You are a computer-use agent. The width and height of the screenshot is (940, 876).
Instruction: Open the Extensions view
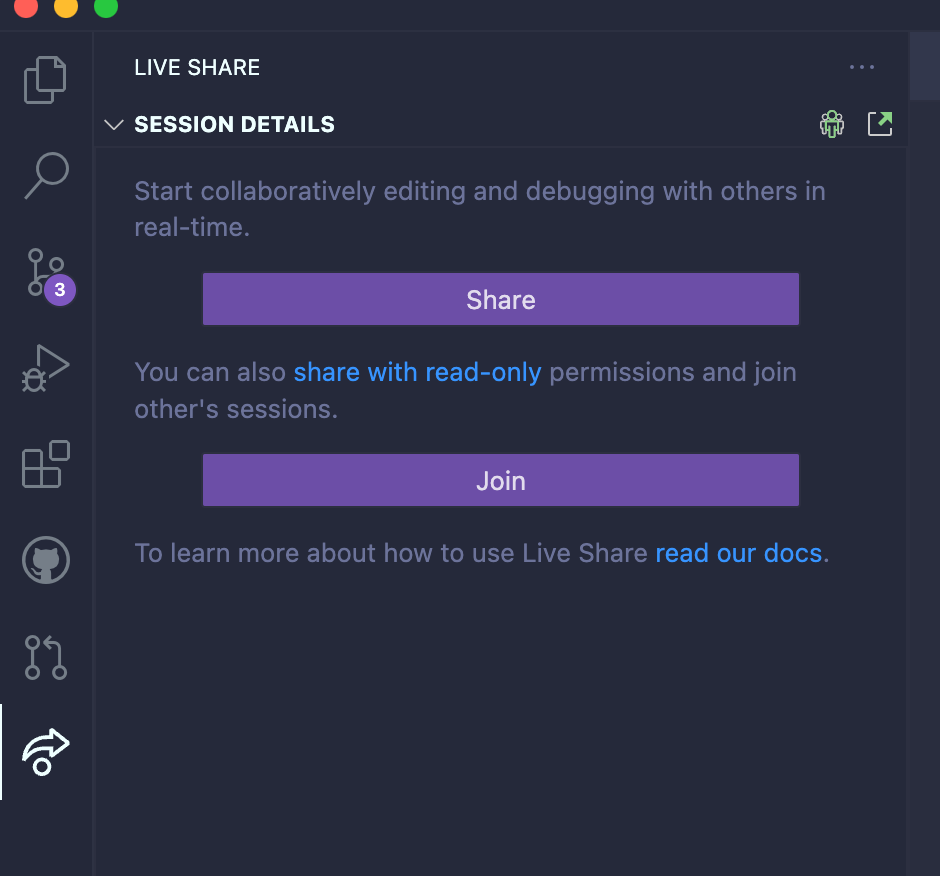point(45,464)
